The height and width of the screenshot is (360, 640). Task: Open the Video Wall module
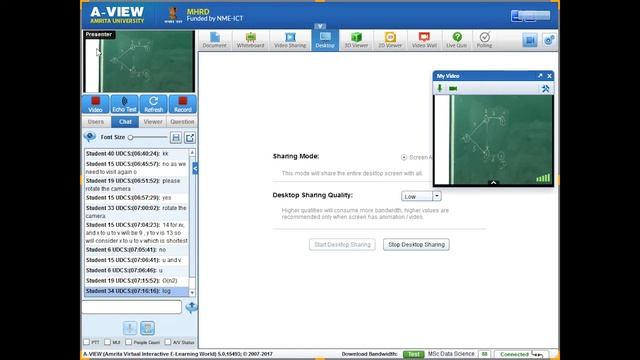click(x=424, y=40)
